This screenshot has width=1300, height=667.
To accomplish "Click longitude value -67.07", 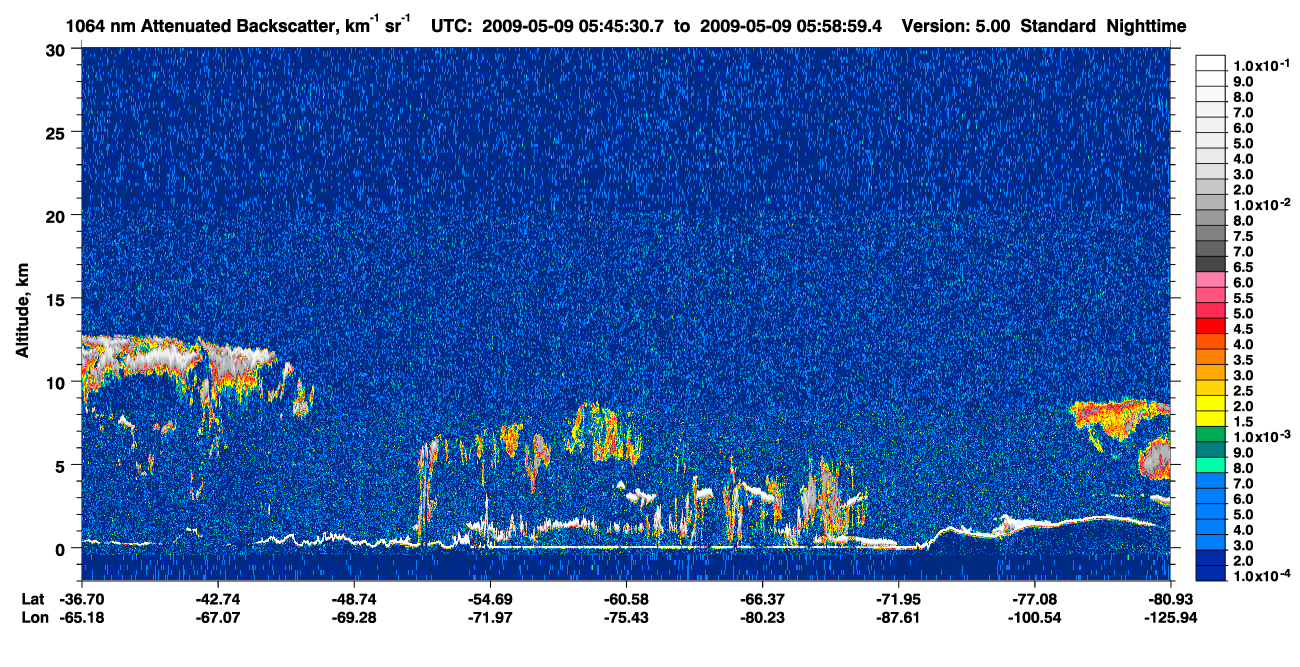I will pos(217,617).
